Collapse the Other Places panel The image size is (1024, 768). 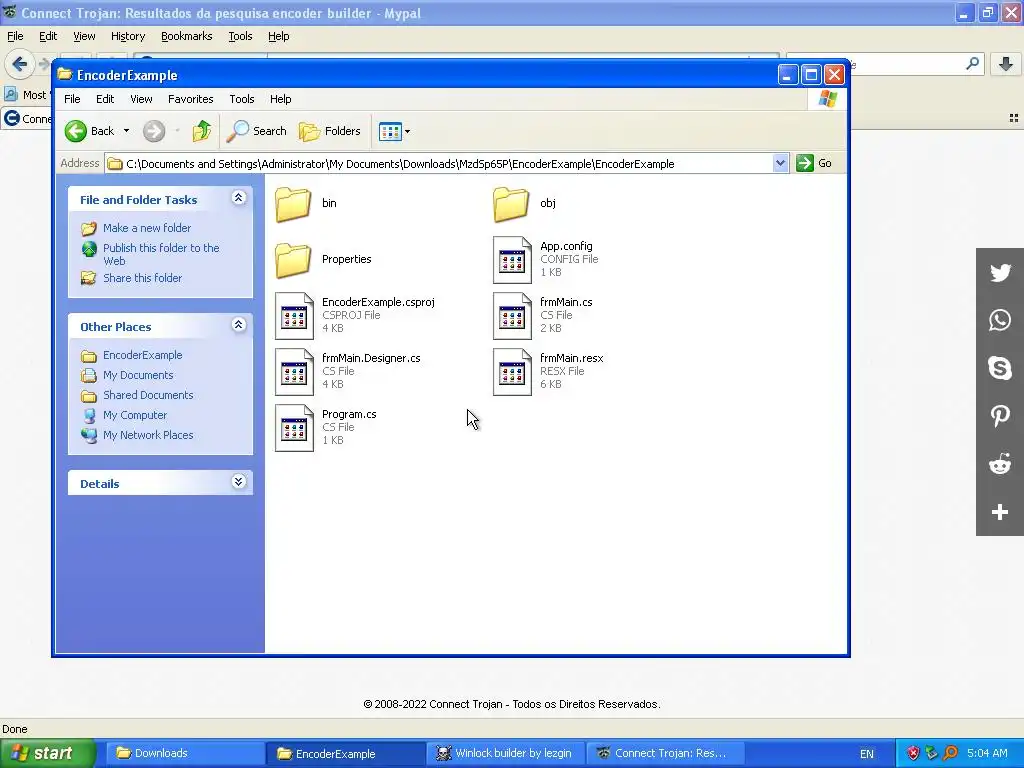tap(238, 325)
